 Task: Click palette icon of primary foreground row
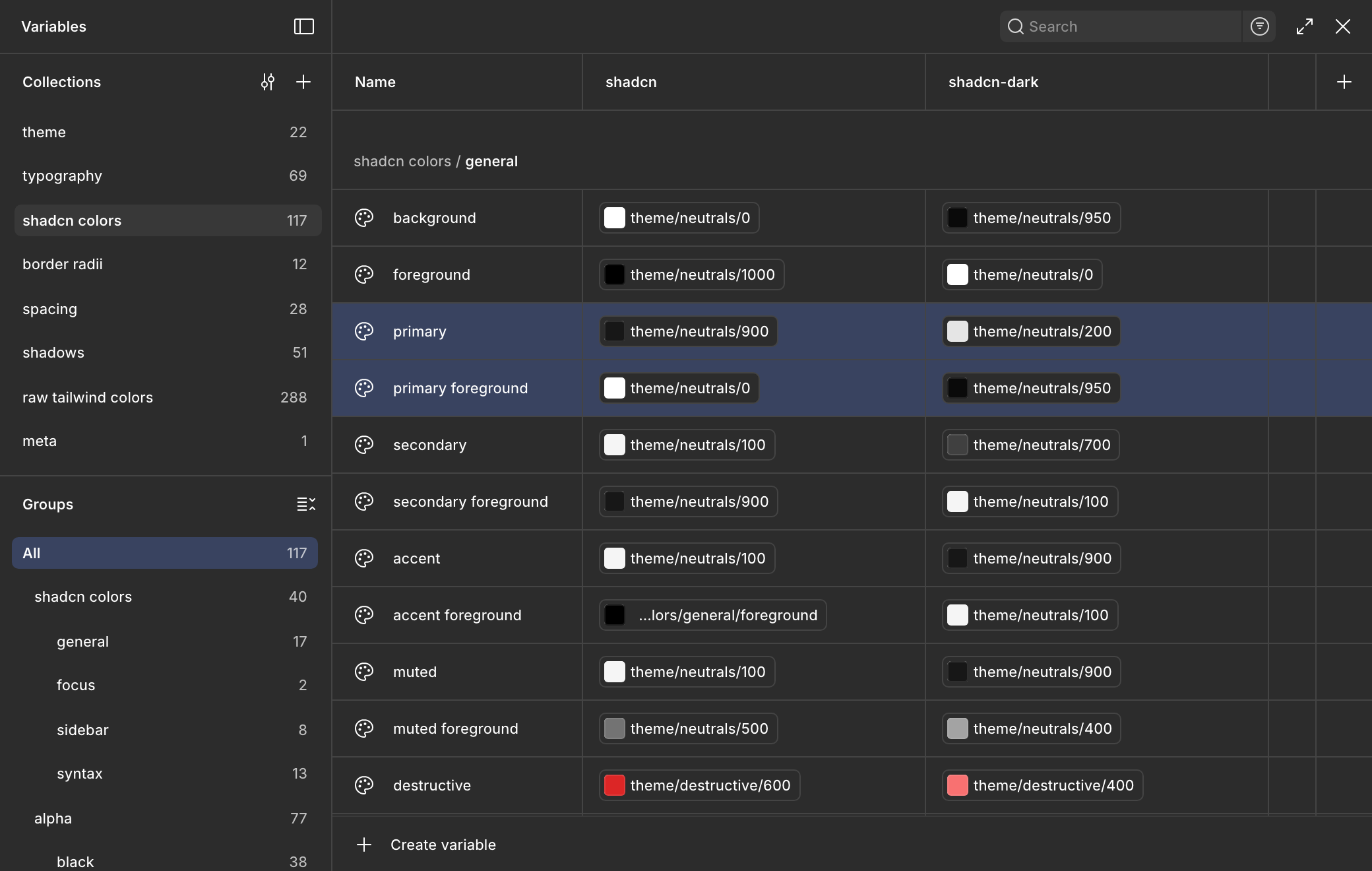click(364, 388)
